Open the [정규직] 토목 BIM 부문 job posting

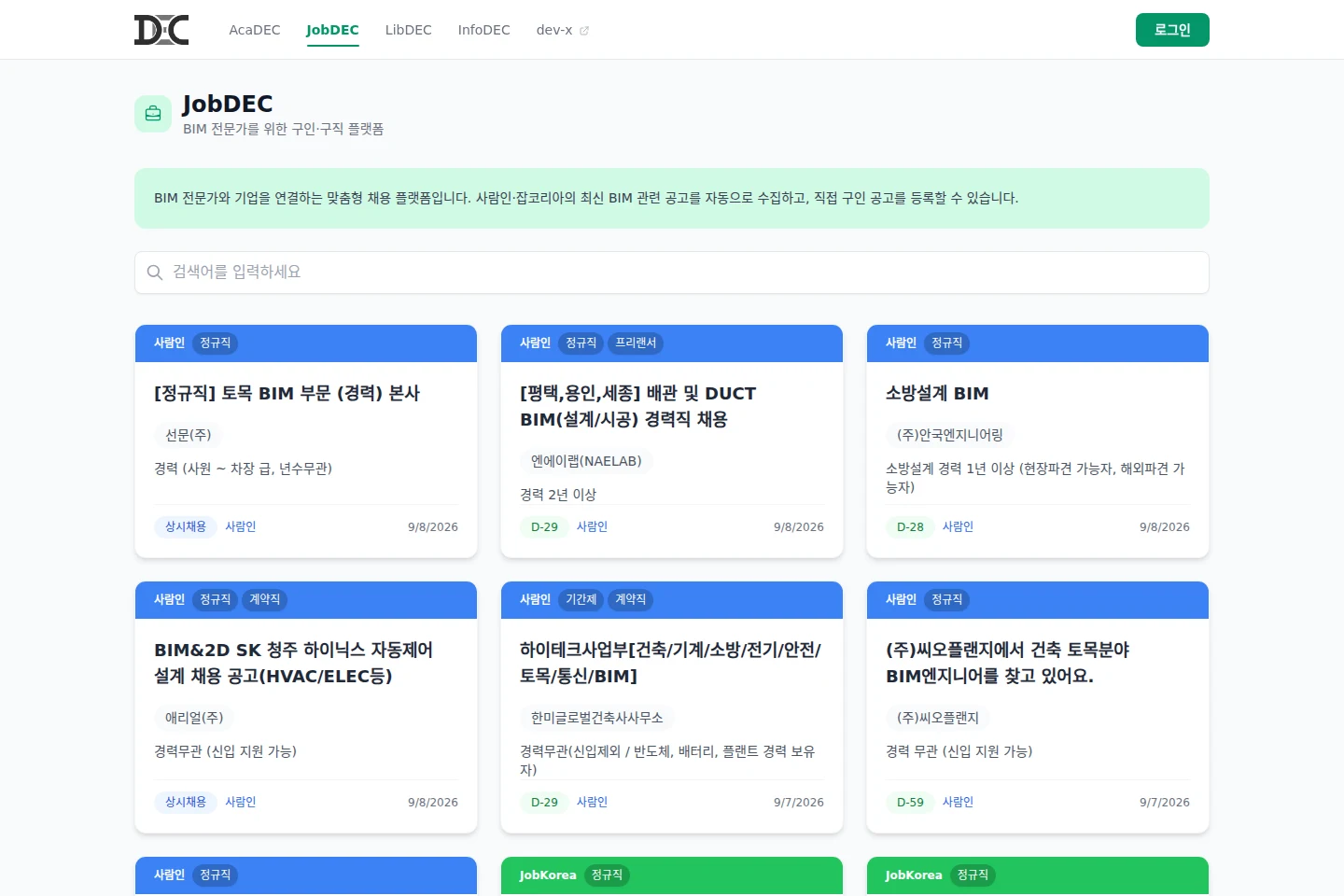click(x=287, y=393)
